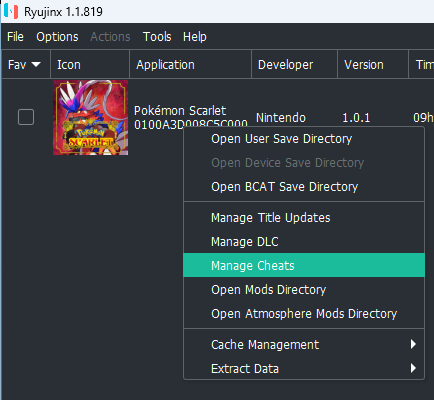Sort by the Fav column header
434x400 pixels.
coord(26,64)
